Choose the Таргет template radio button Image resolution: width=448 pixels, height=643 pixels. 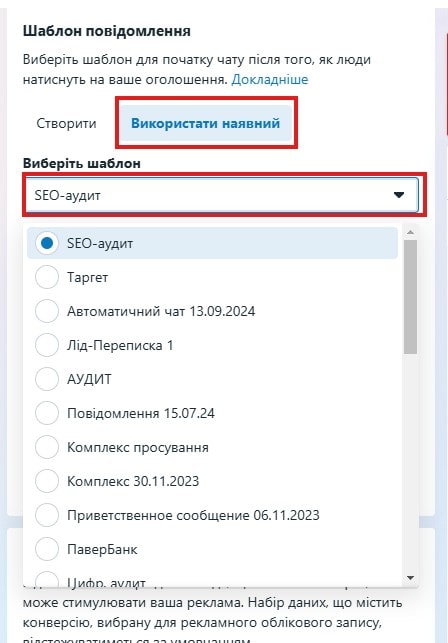(x=47, y=277)
